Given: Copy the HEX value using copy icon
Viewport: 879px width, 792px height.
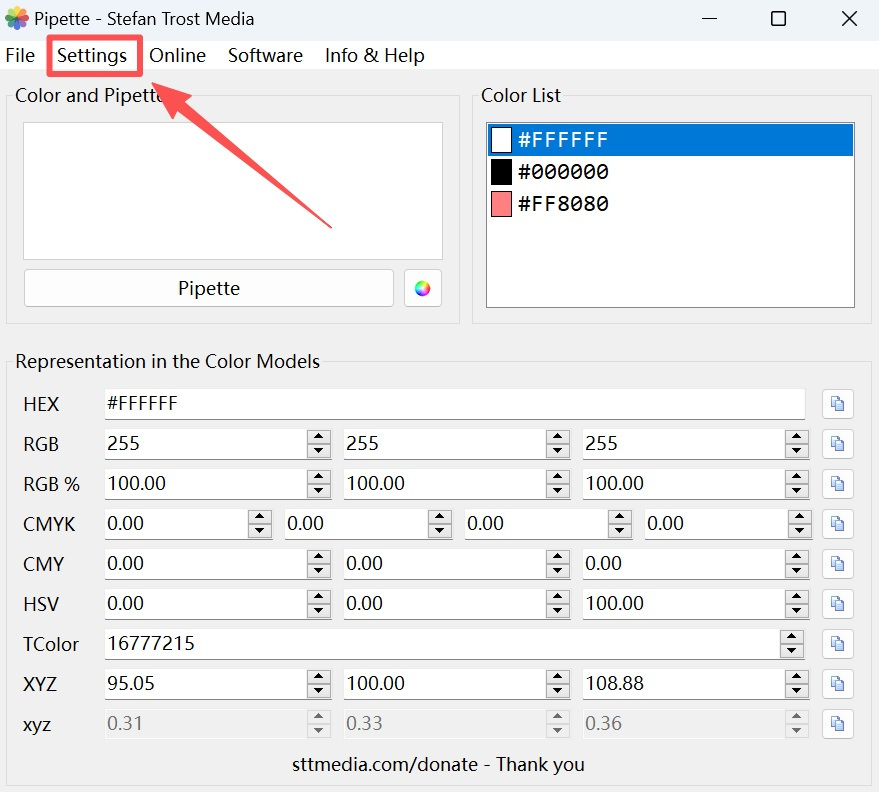Looking at the screenshot, I should click(838, 404).
